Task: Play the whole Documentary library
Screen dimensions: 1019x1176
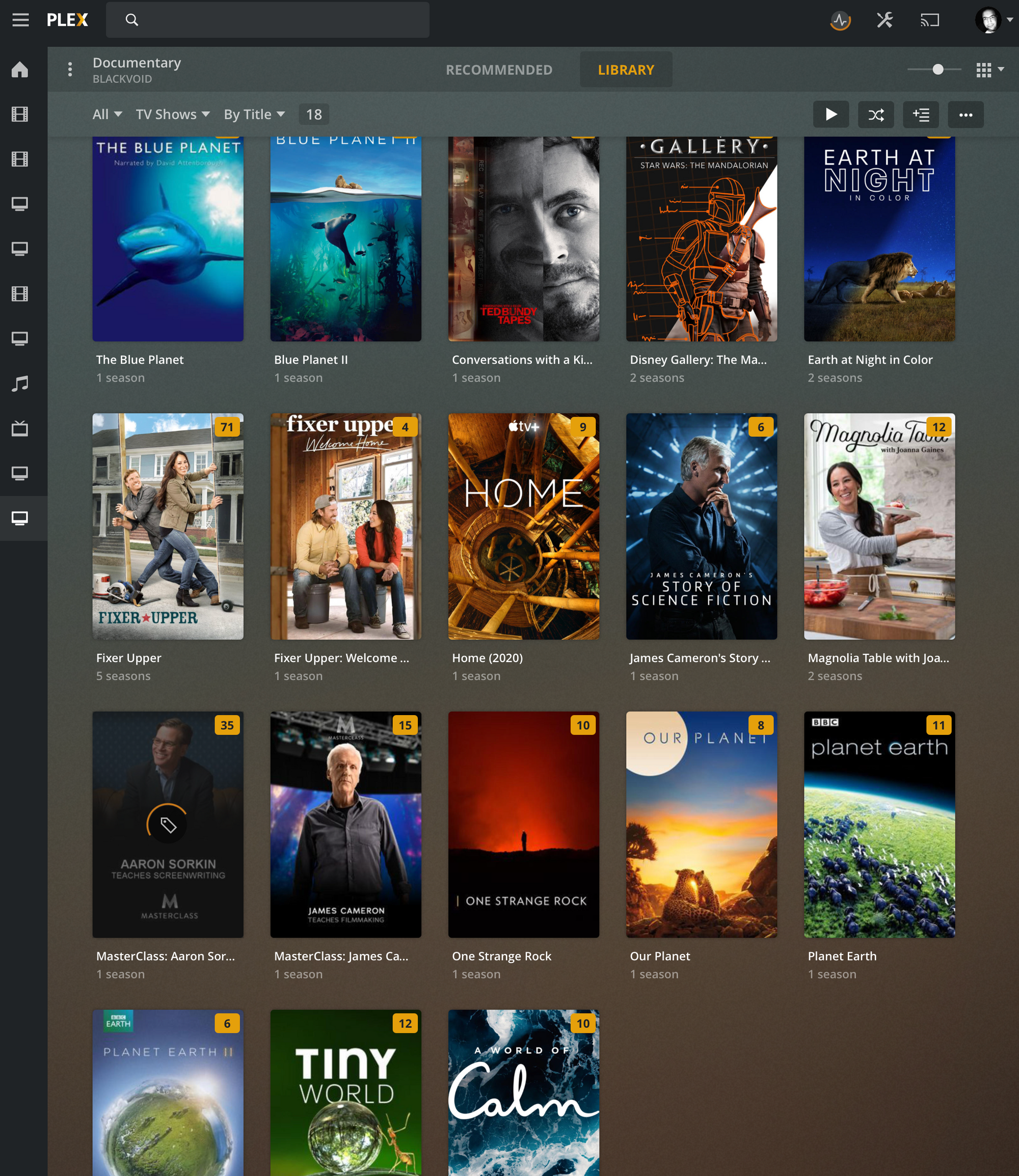Action: (x=831, y=114)
